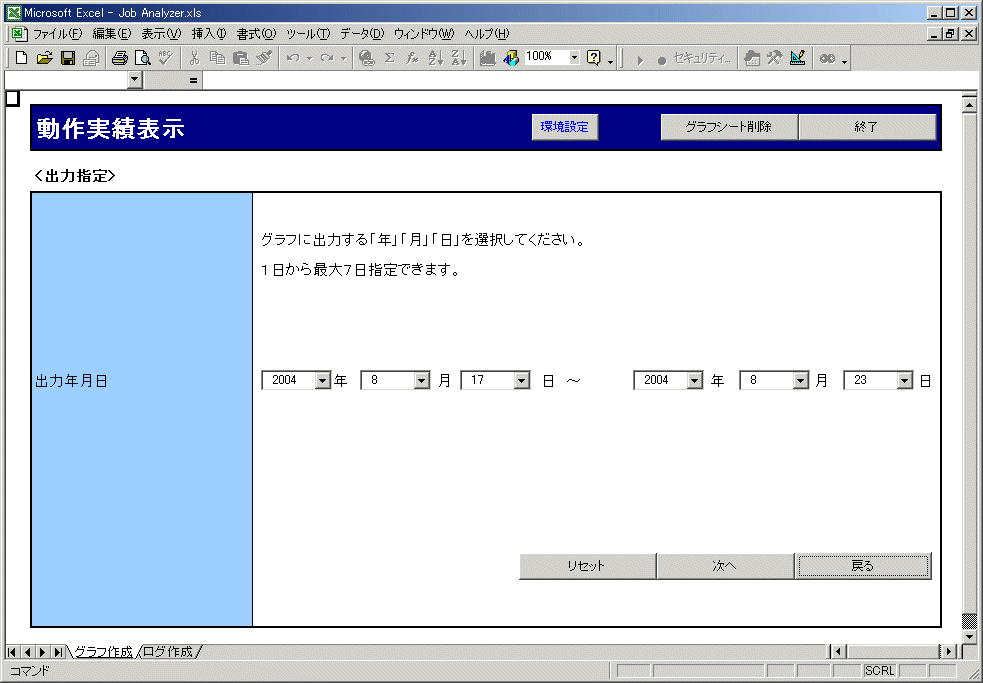Open the start year 2004 dropdown

[322, 380]
